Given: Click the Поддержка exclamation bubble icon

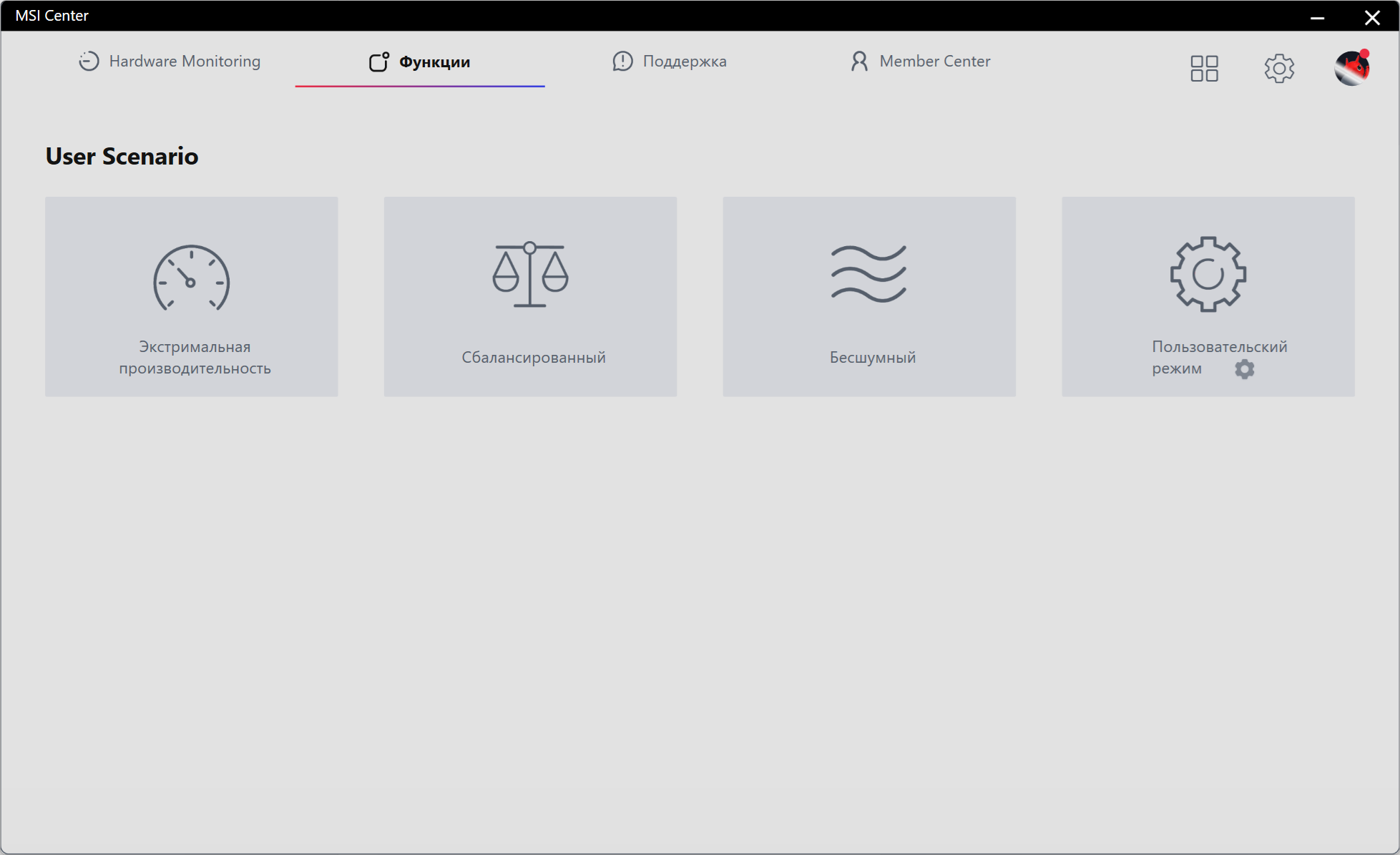Looking at the screenshot, I should pyautogui.click(x=622, y=62).
